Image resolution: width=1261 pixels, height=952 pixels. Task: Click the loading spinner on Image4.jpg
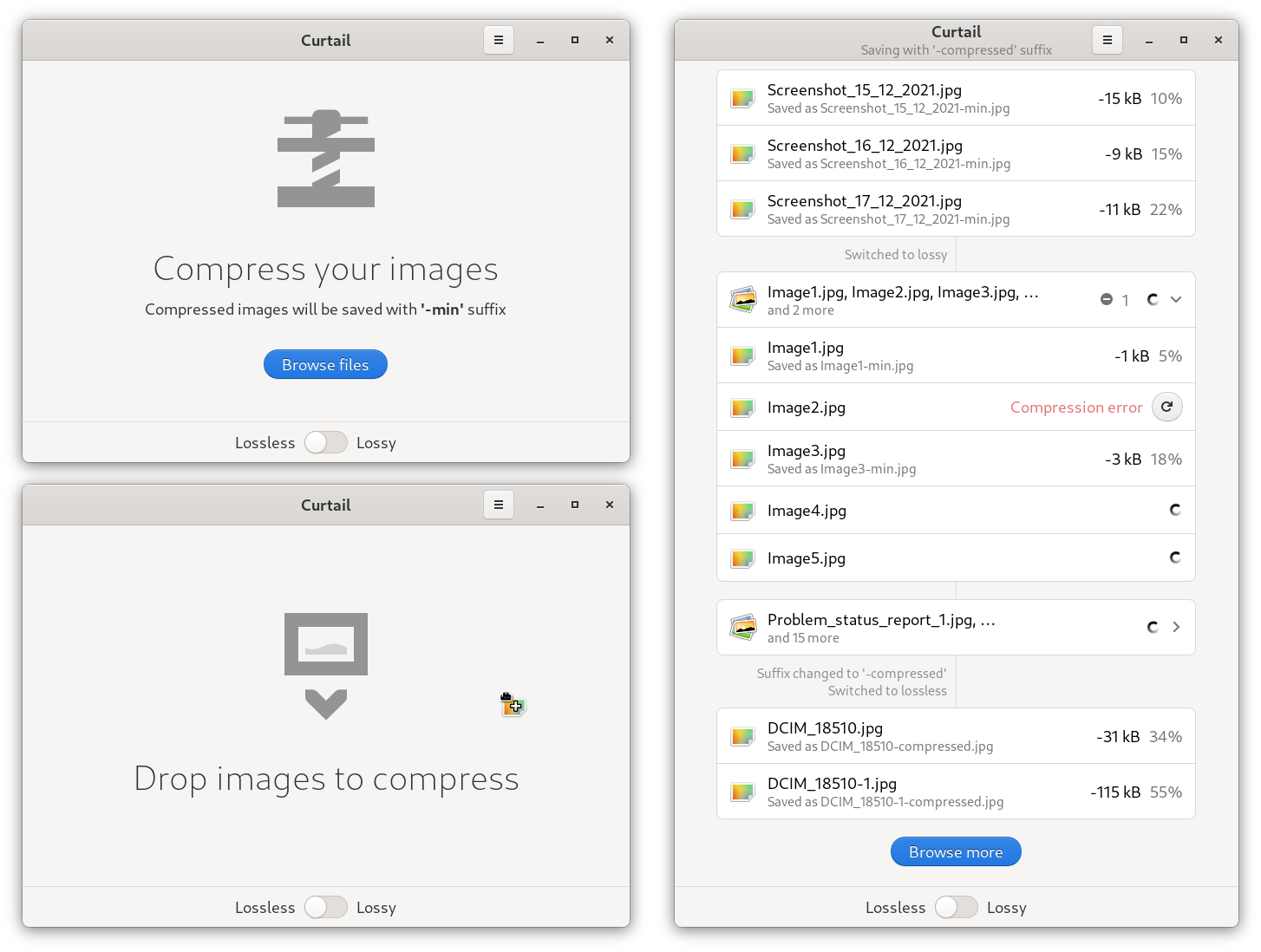point(1175,510)
